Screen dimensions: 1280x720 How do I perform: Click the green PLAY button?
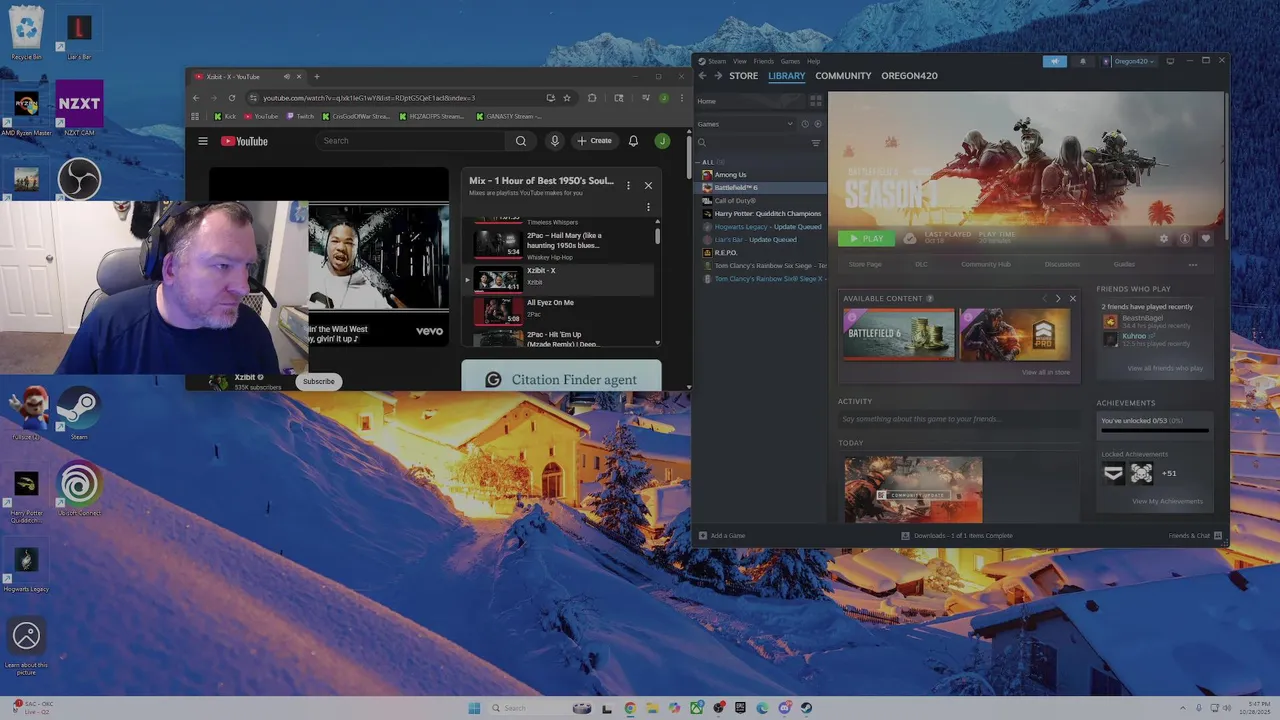866,239
